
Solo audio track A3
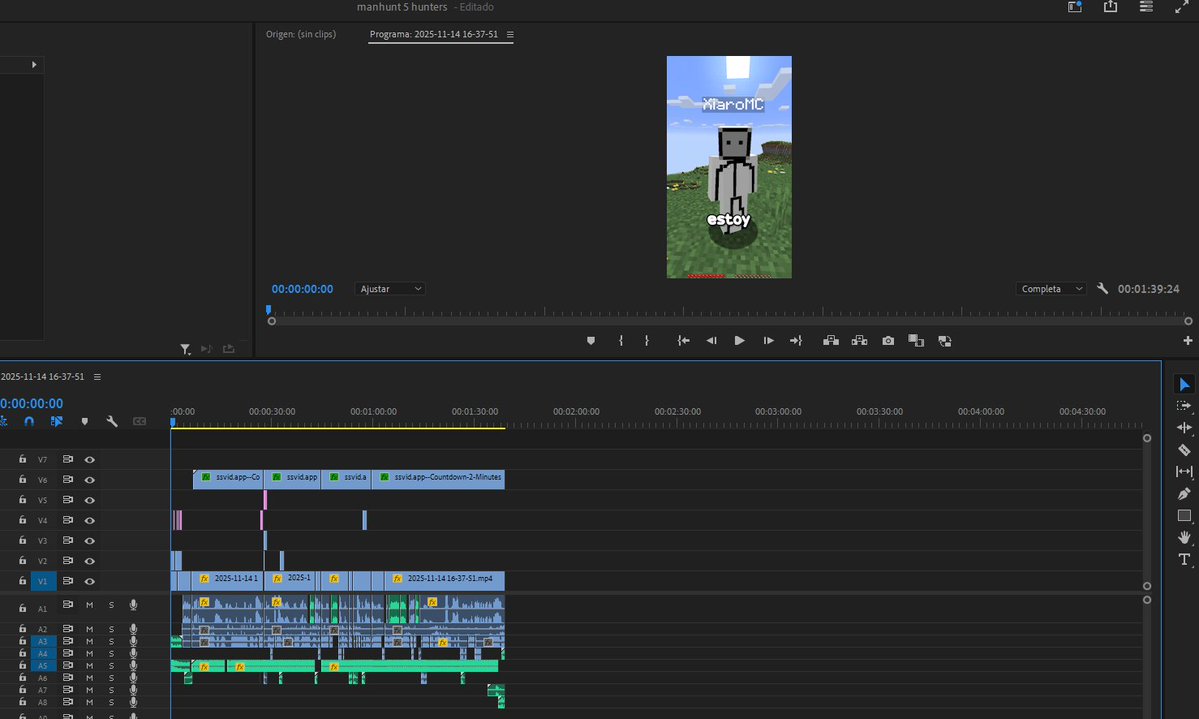(x=111, y=641)
